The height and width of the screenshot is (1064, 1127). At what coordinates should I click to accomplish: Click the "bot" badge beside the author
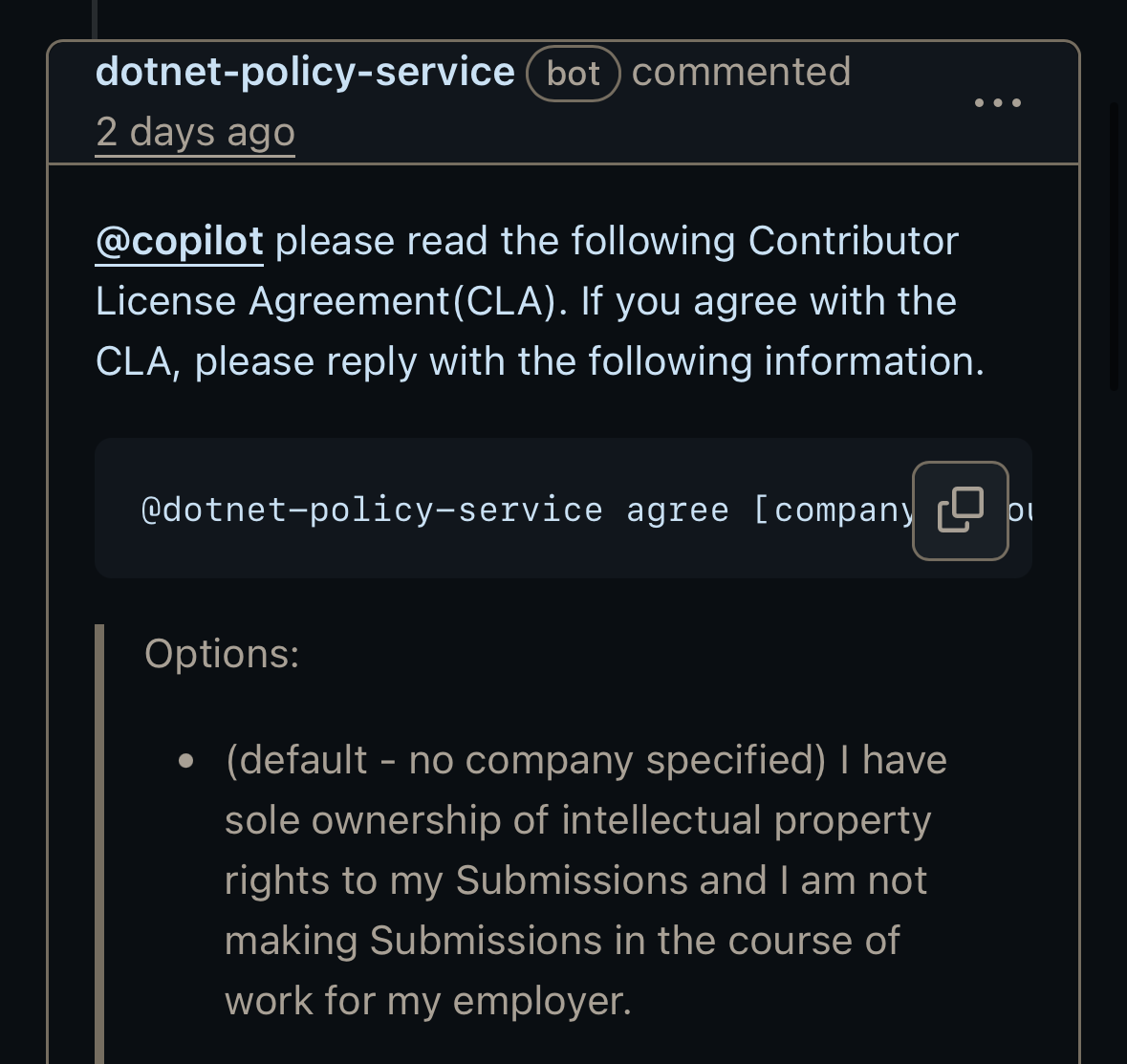(x=573, y=74)
